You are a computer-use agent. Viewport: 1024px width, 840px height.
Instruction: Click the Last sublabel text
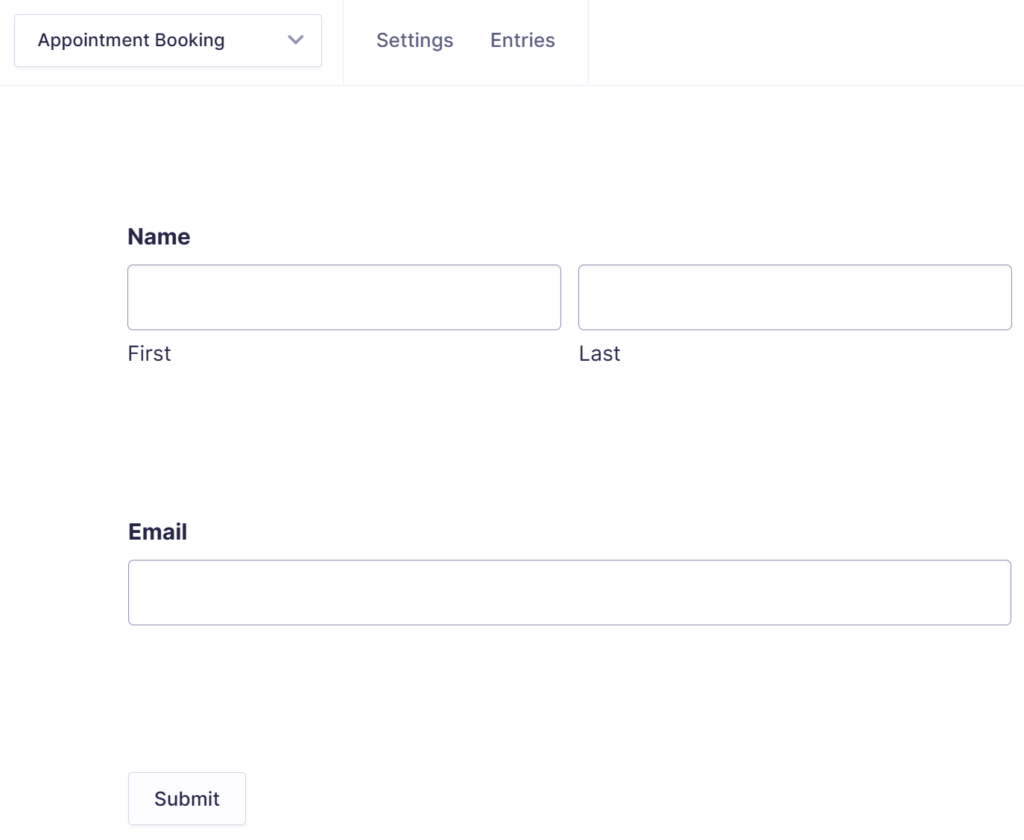pyautogui.click(x=599, y=353)
